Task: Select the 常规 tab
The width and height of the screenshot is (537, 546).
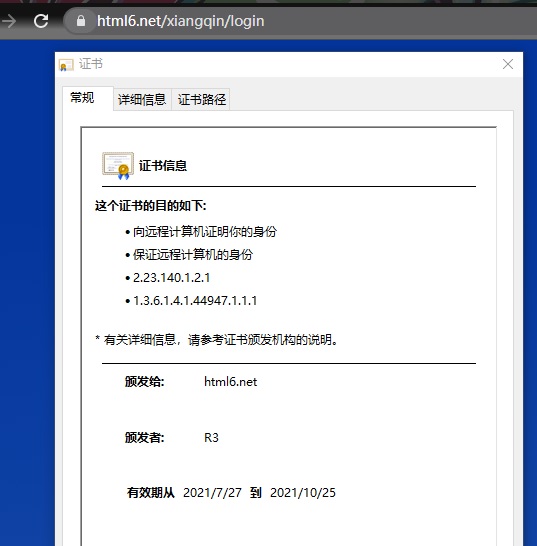Action: point(82,98)
